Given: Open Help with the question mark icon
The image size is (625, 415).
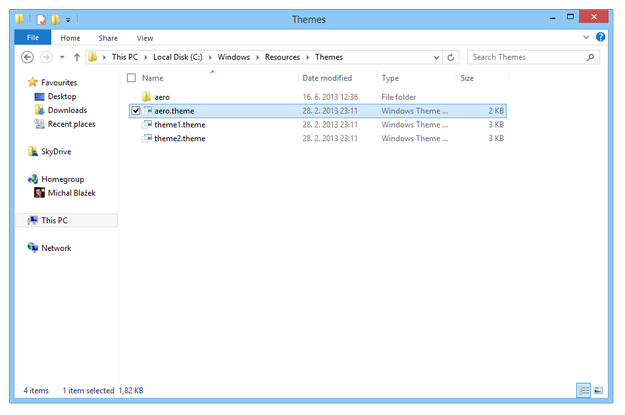Looking at the screenshot, I should [600, 37].
